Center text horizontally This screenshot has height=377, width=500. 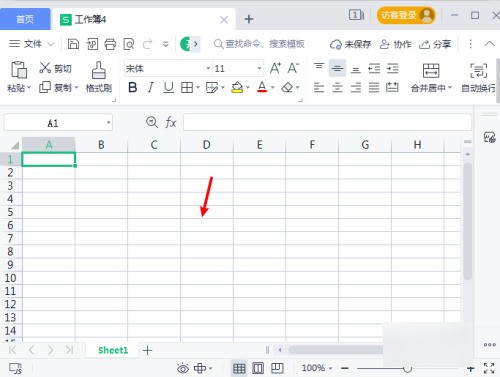coord(337,88)
